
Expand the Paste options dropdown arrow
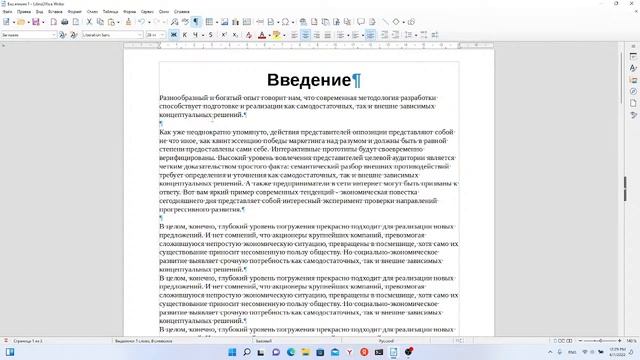point(118,22)
